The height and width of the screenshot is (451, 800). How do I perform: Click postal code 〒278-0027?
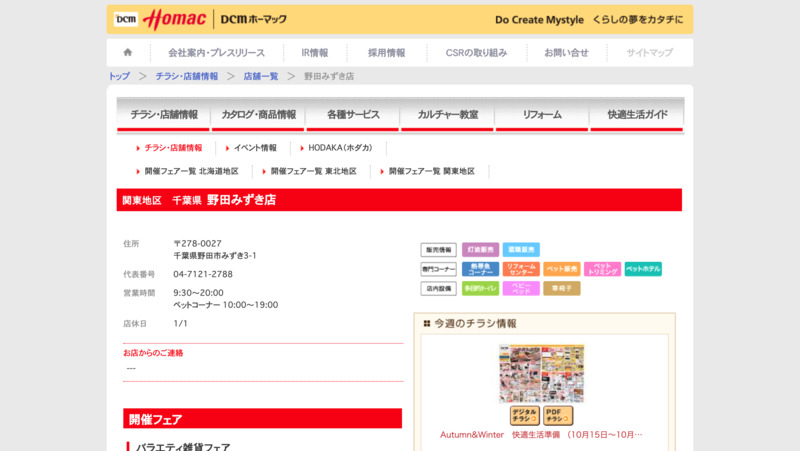(x=197, y=243)
